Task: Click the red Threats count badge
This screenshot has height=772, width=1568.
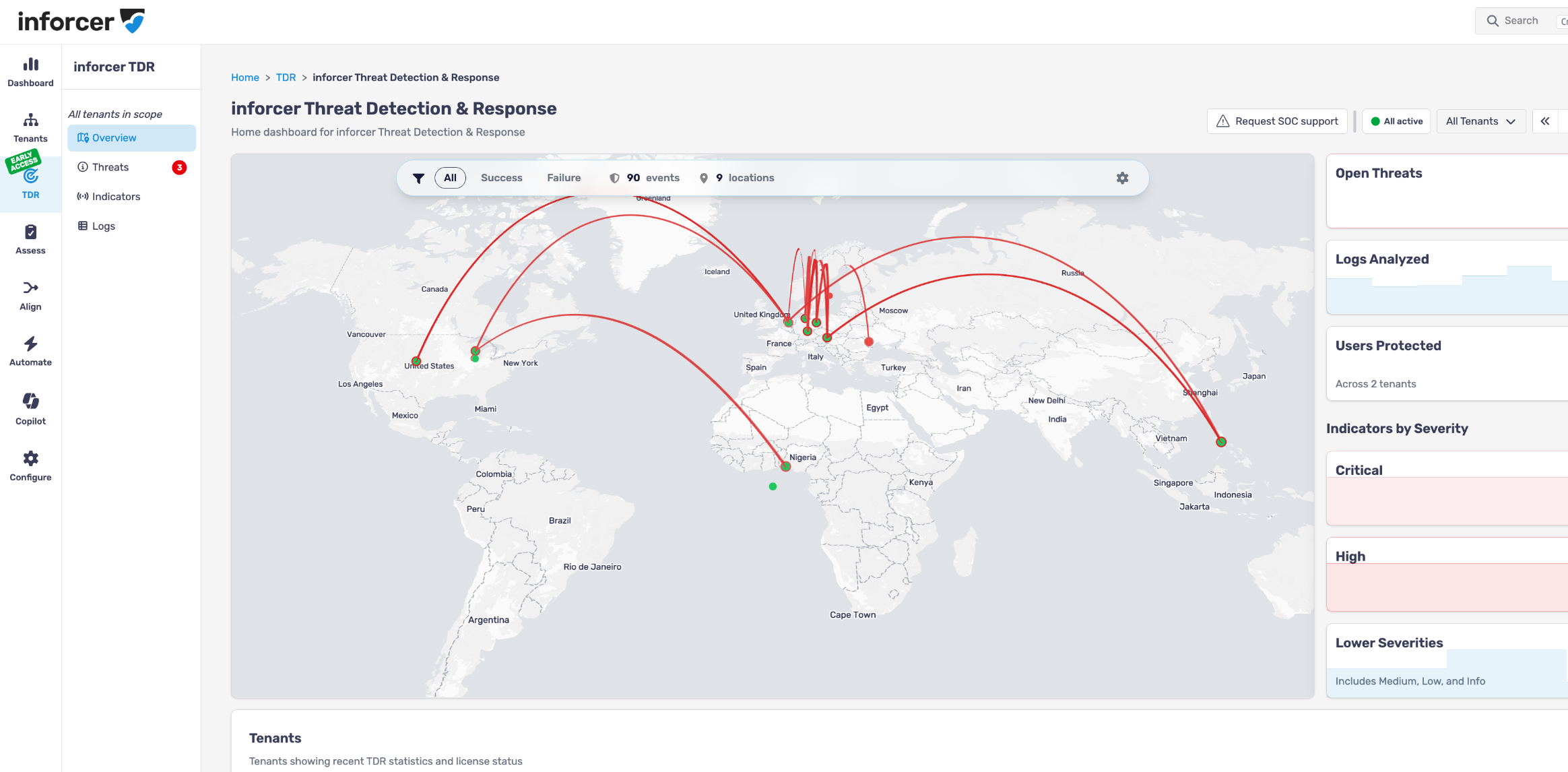Action: pyautogui.click(x=179, y=167)
